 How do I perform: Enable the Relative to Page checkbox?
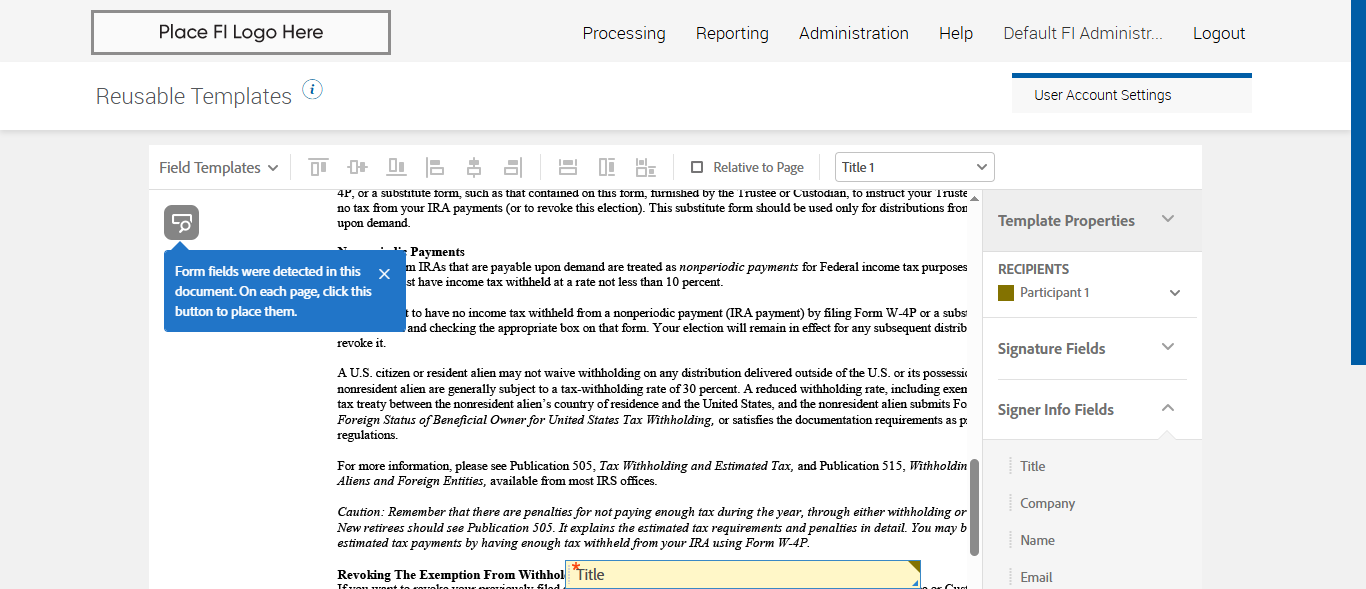point(697,167)
